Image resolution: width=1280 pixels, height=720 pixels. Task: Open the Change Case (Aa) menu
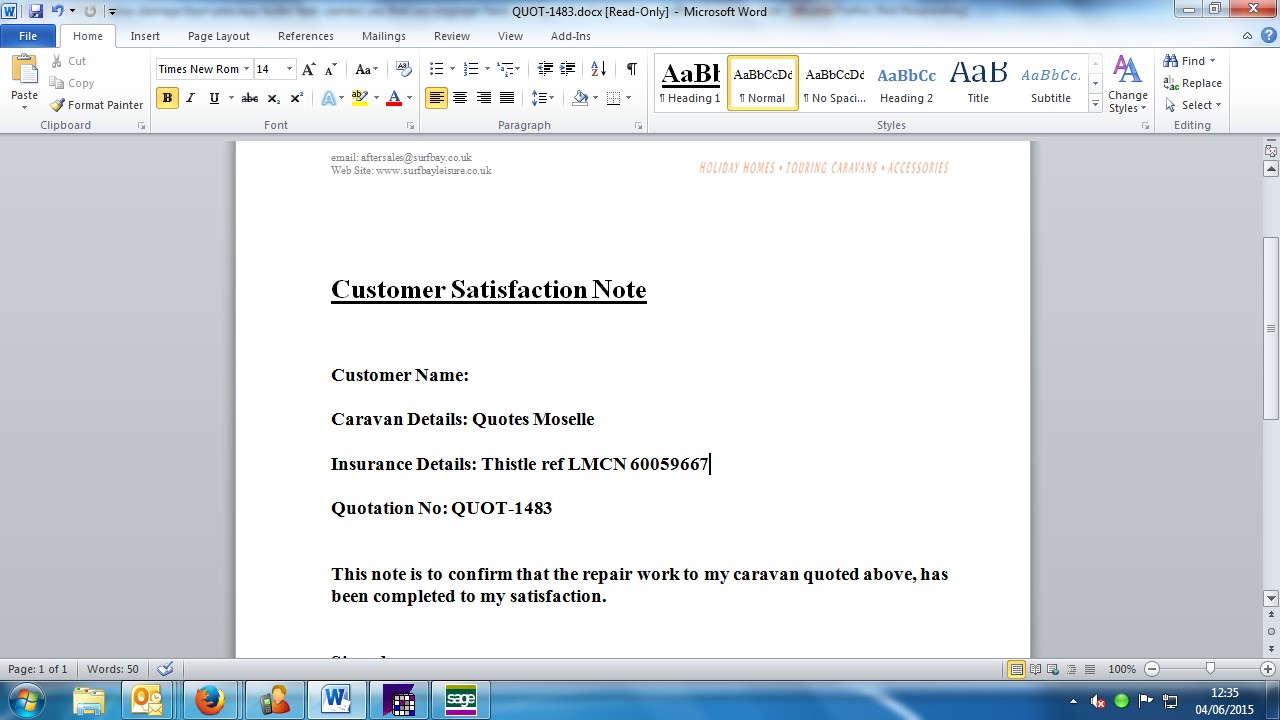(x=366, y=69)
